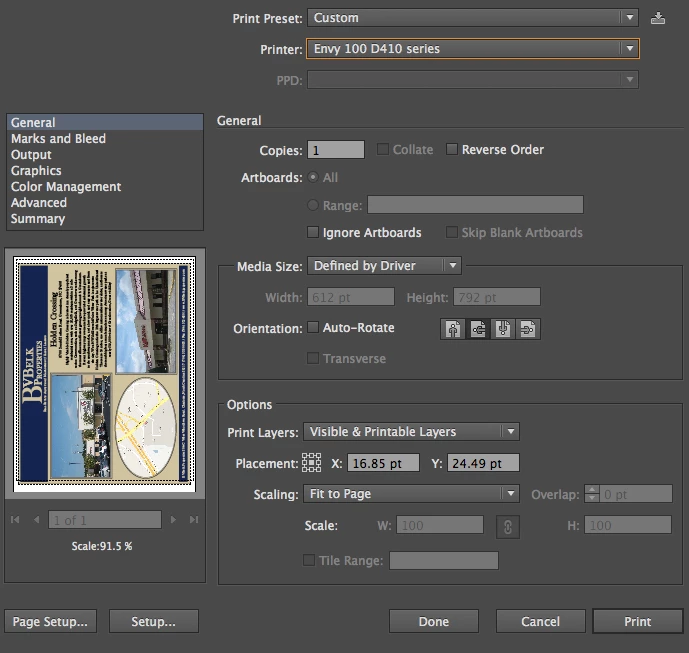Select the Output category
Image resolution: width=689 pixels, height=653 pixels.
coord(105,155)
